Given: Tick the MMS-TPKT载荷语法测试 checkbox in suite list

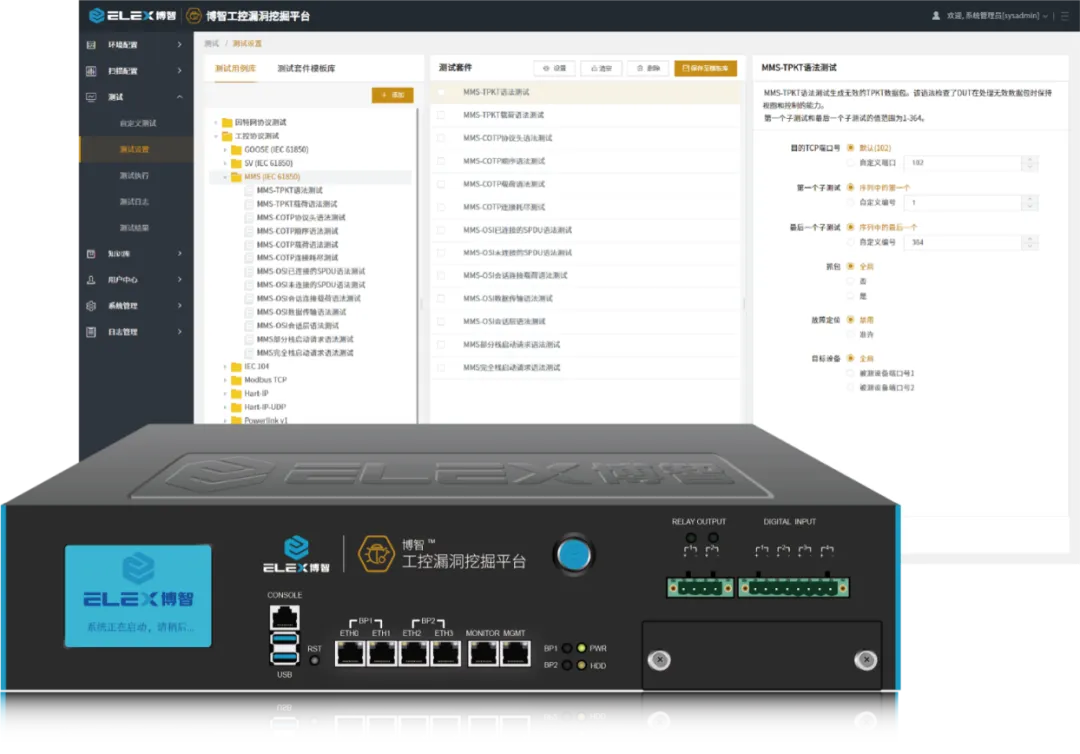Looking at the screenshot, I should coord(441,115).
